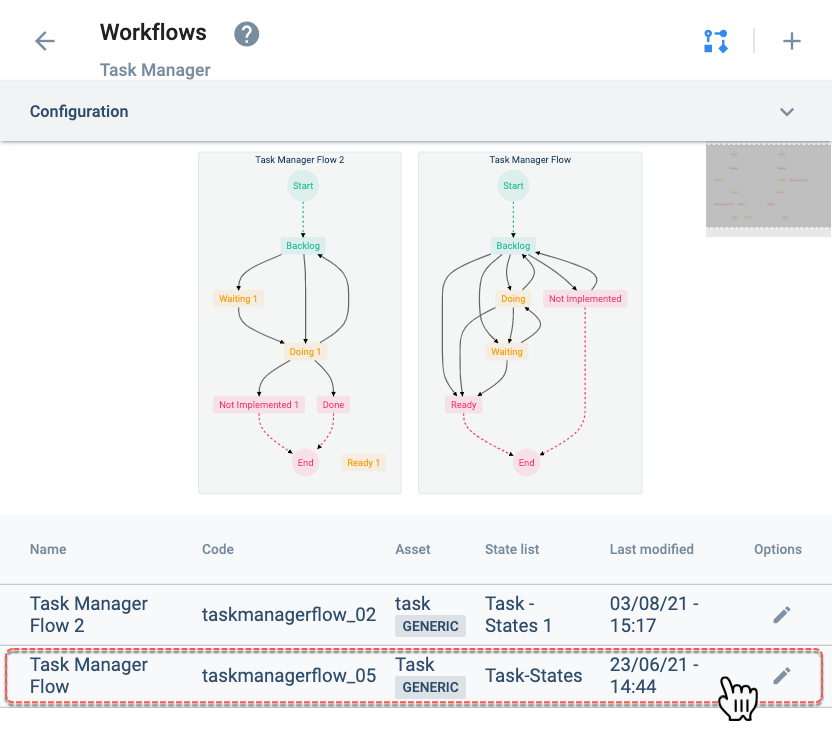Viewport: 832px width, 743px height.
Task: Click the Task asset in taskmanagerflow_05 row
Action: 414,664
